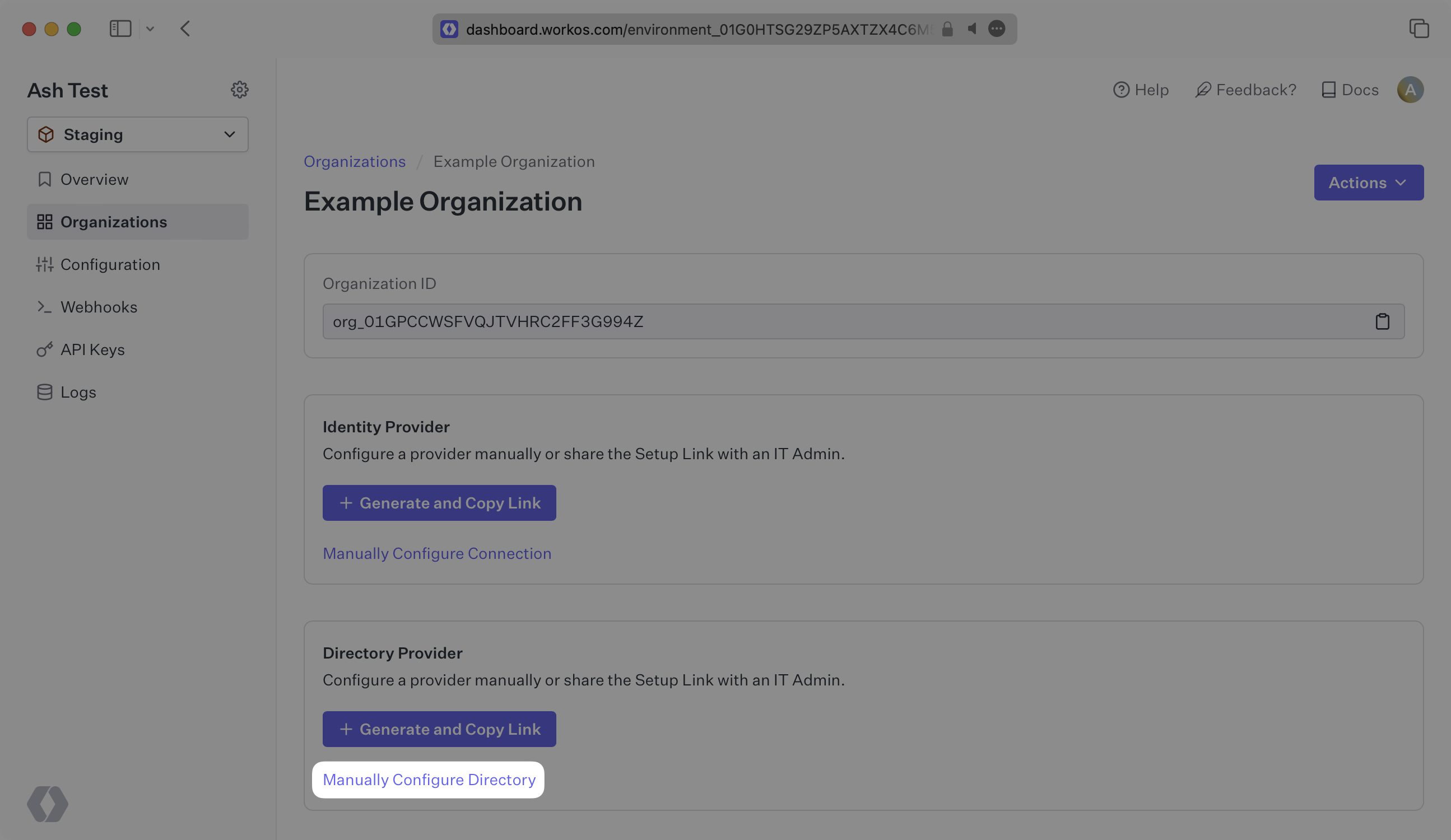Click the Configuration sidebar icon

click(x=44, y=264)
